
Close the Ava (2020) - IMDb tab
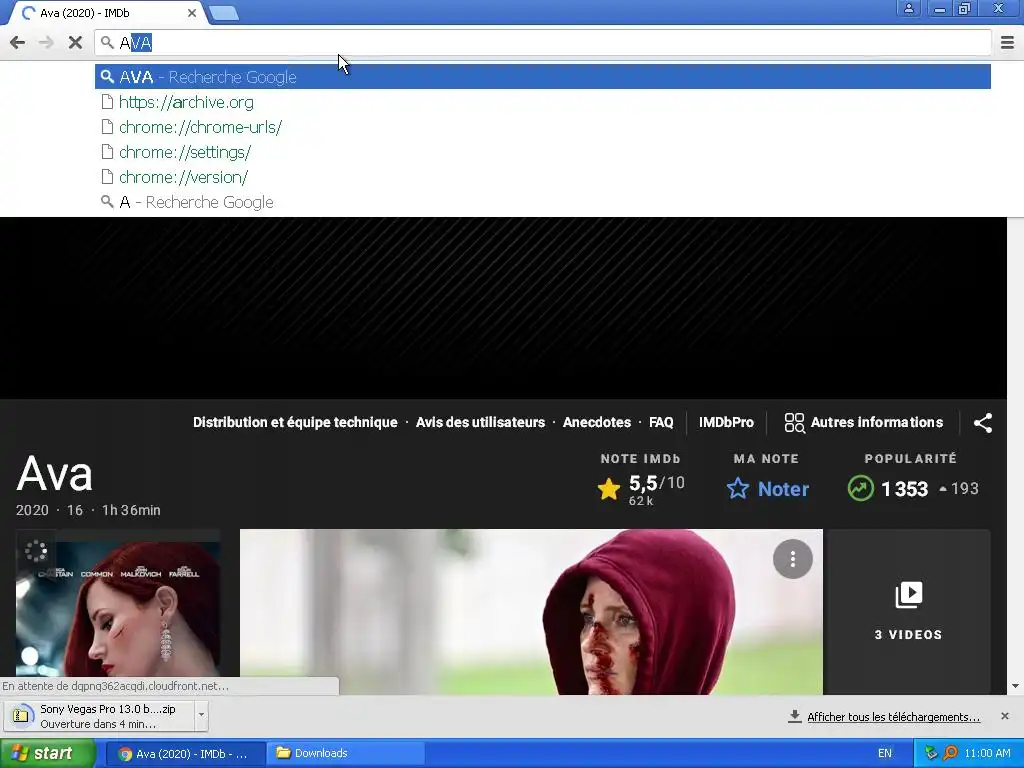tap(192, 12)
